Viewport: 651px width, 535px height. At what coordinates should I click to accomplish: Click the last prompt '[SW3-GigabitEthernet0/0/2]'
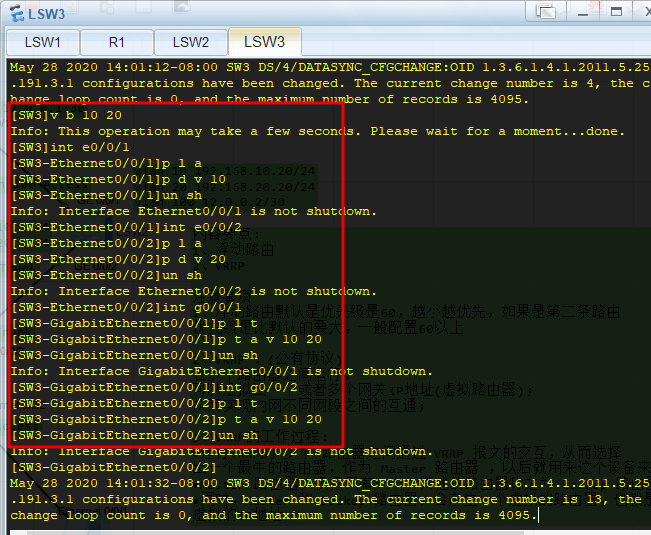(114, 467)
